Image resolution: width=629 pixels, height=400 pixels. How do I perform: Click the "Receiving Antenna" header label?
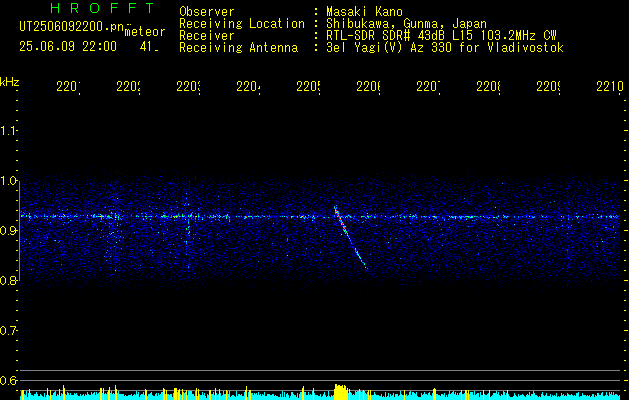point(238,48)
